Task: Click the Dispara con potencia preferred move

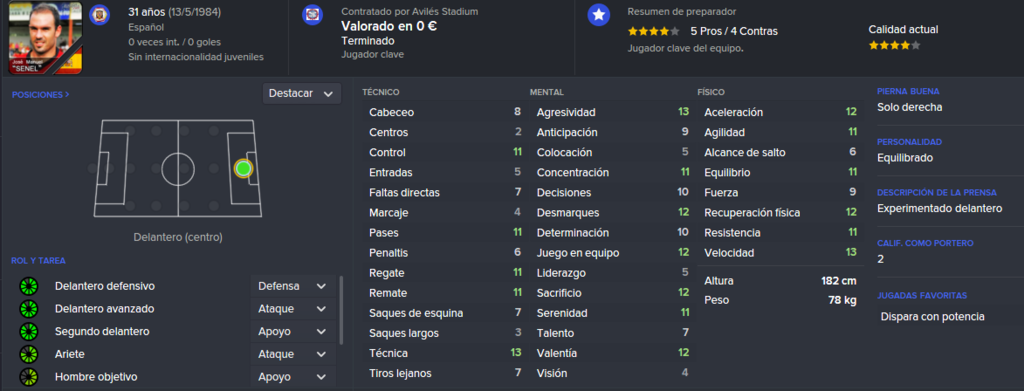Action: [x=932, y=317]
